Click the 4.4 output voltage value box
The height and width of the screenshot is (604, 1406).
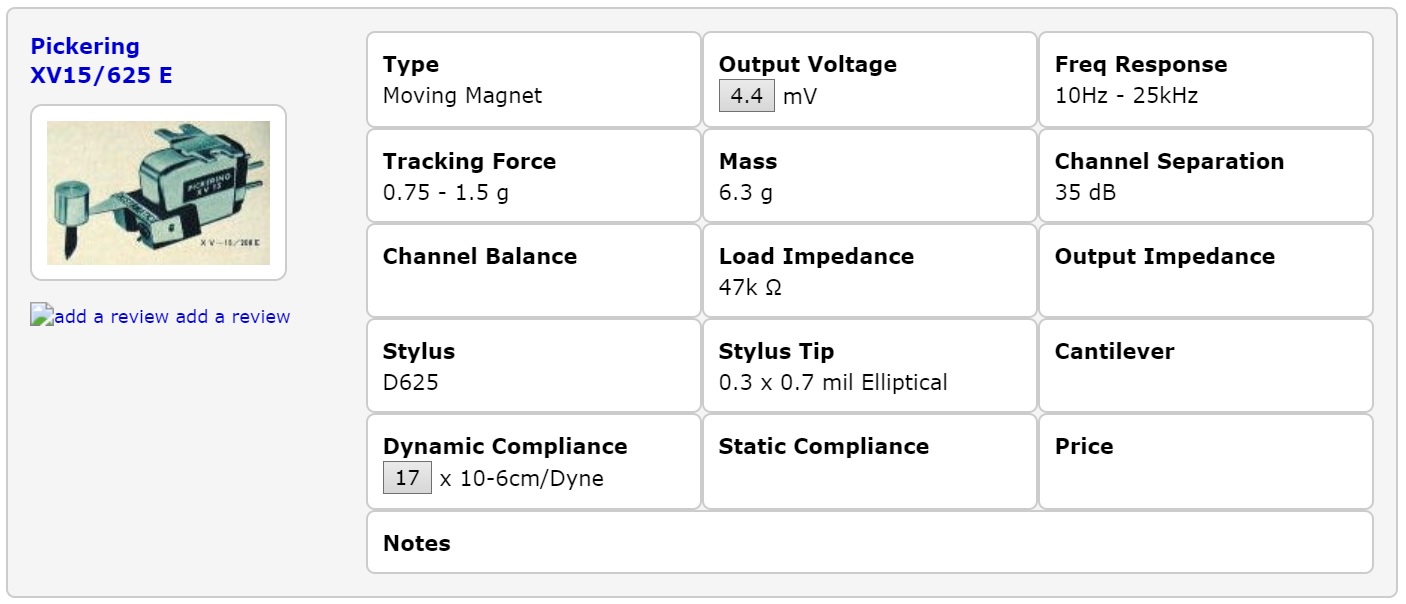pos(746,96)
